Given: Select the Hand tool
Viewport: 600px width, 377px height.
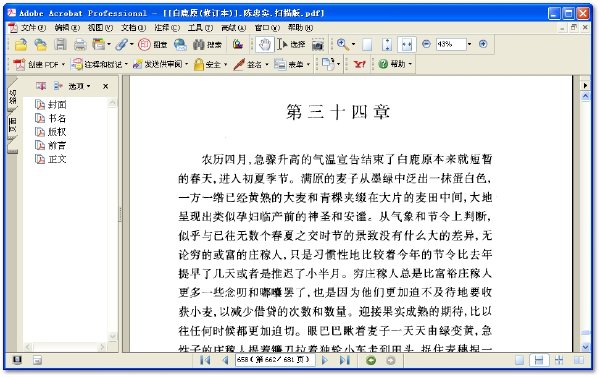Looking at the screenshot, I should coord(264,45).
